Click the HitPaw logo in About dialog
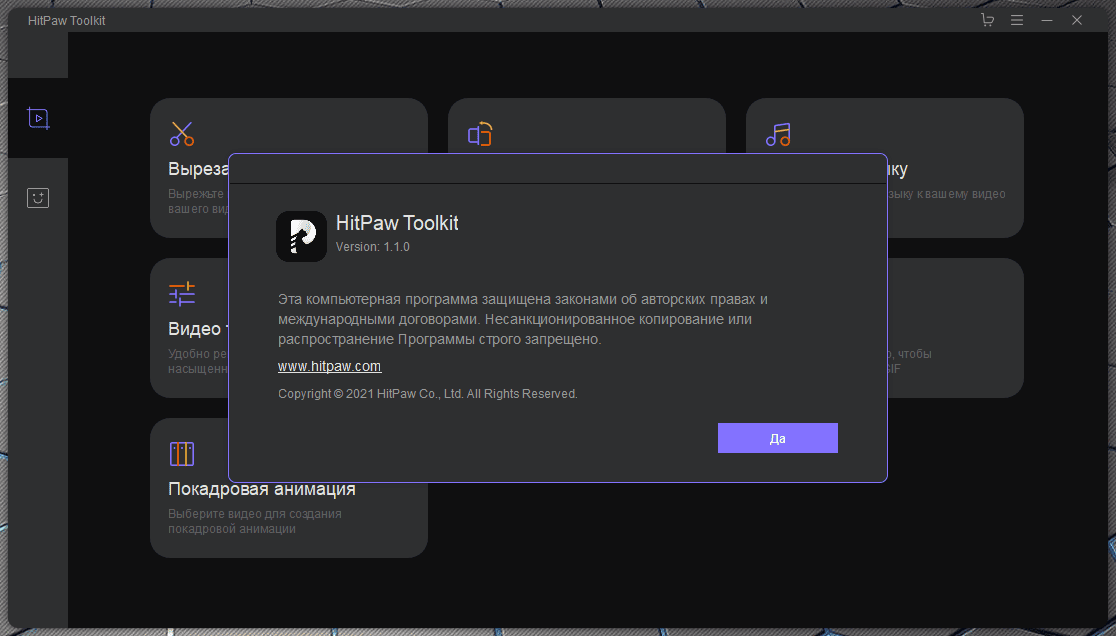The height and width of the screenshot is (636, 1116). click(301, 236)
